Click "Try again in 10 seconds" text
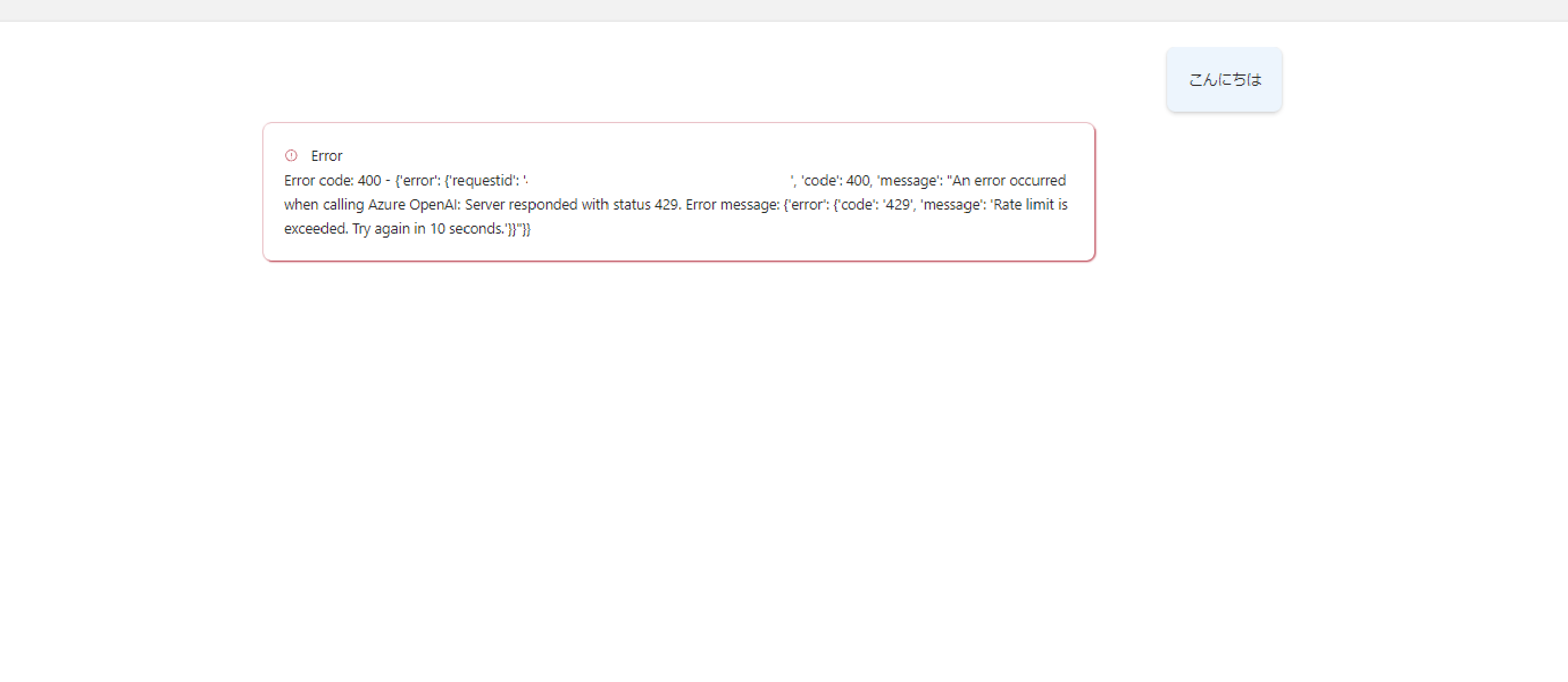1568x682 pixels. point(427,228)
